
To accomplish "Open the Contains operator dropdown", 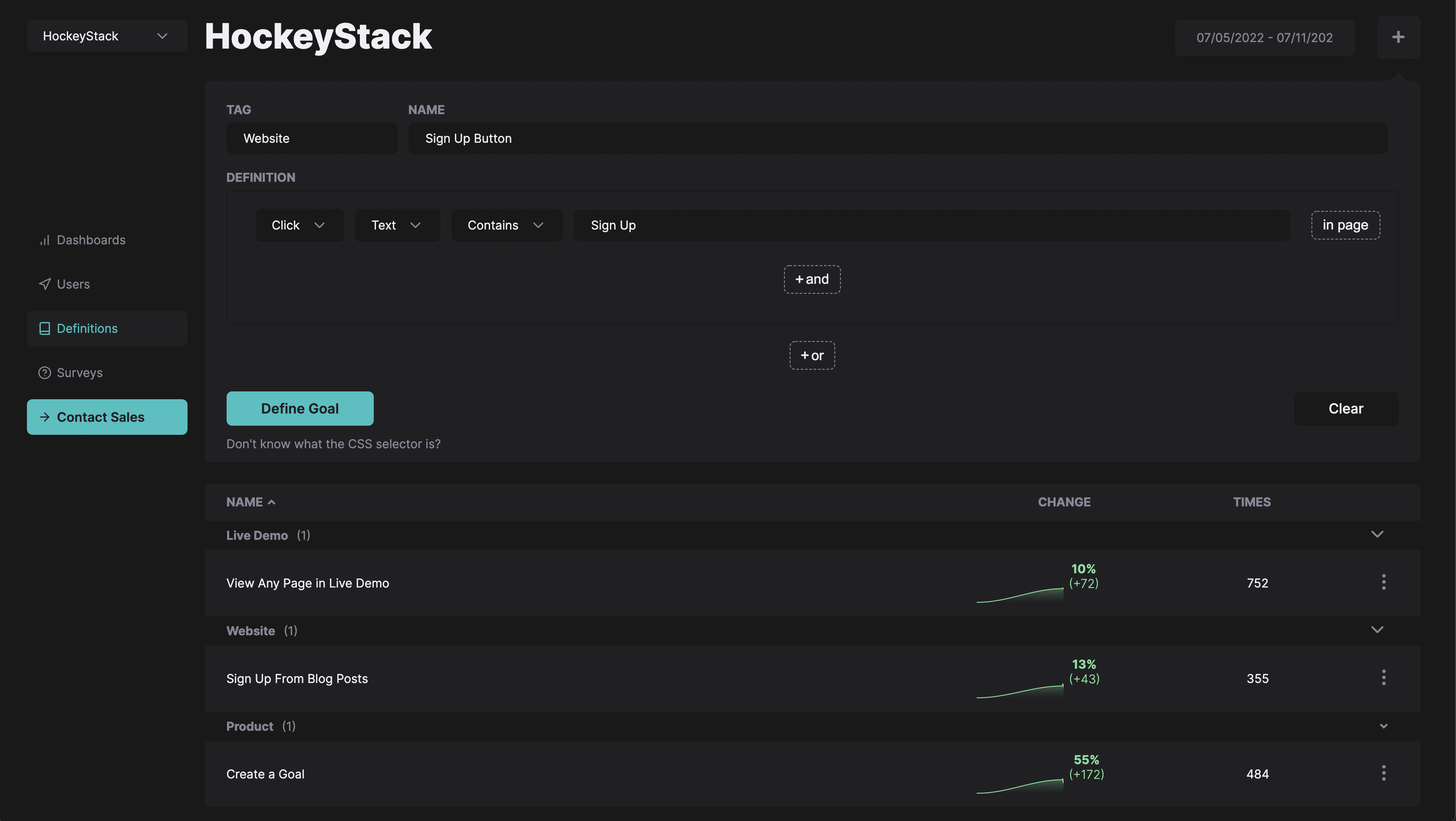I will pyautogui.click(x=507, y=226).
